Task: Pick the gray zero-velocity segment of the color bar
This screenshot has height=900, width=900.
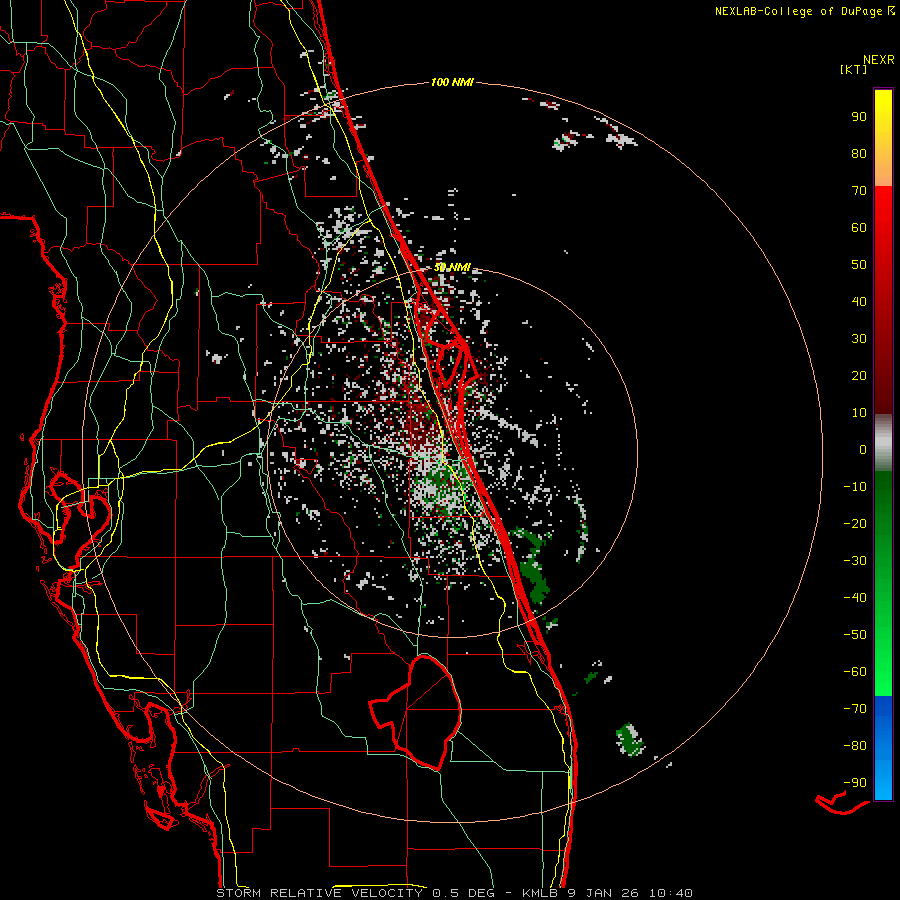Action: pos(883,443)
